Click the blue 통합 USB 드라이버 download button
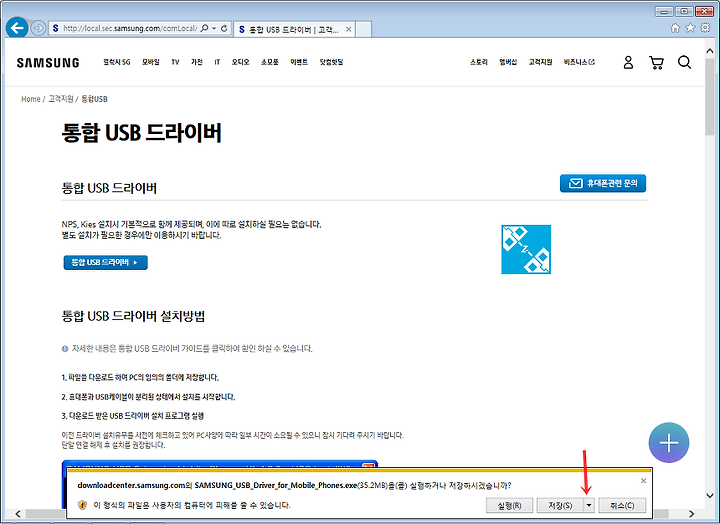Viewport: 720px width, 524px height. (106, 263)
